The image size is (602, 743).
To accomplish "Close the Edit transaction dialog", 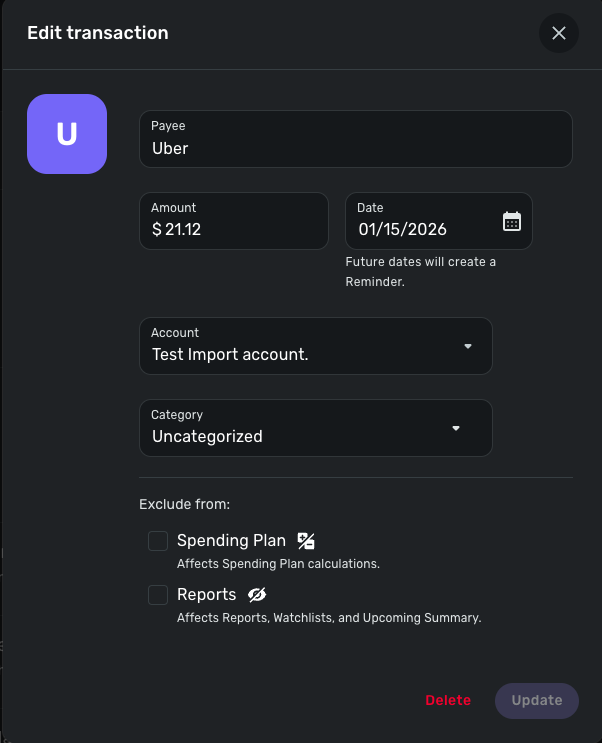I will tap(558, 33).
